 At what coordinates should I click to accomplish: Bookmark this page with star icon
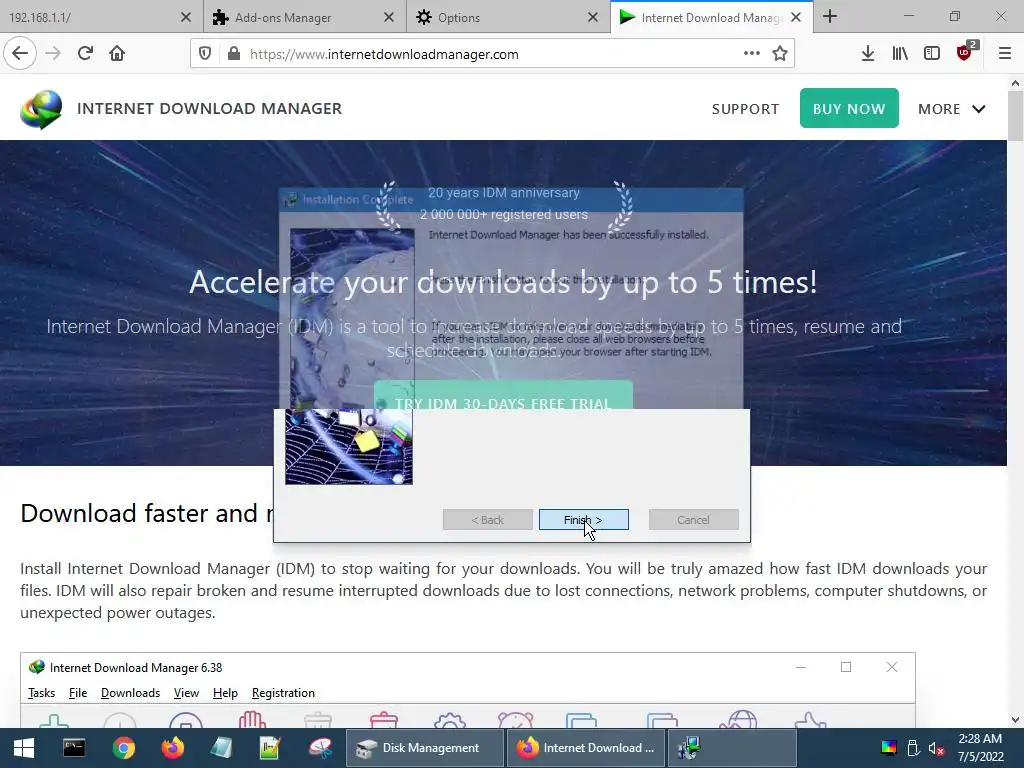pos(780,54)
